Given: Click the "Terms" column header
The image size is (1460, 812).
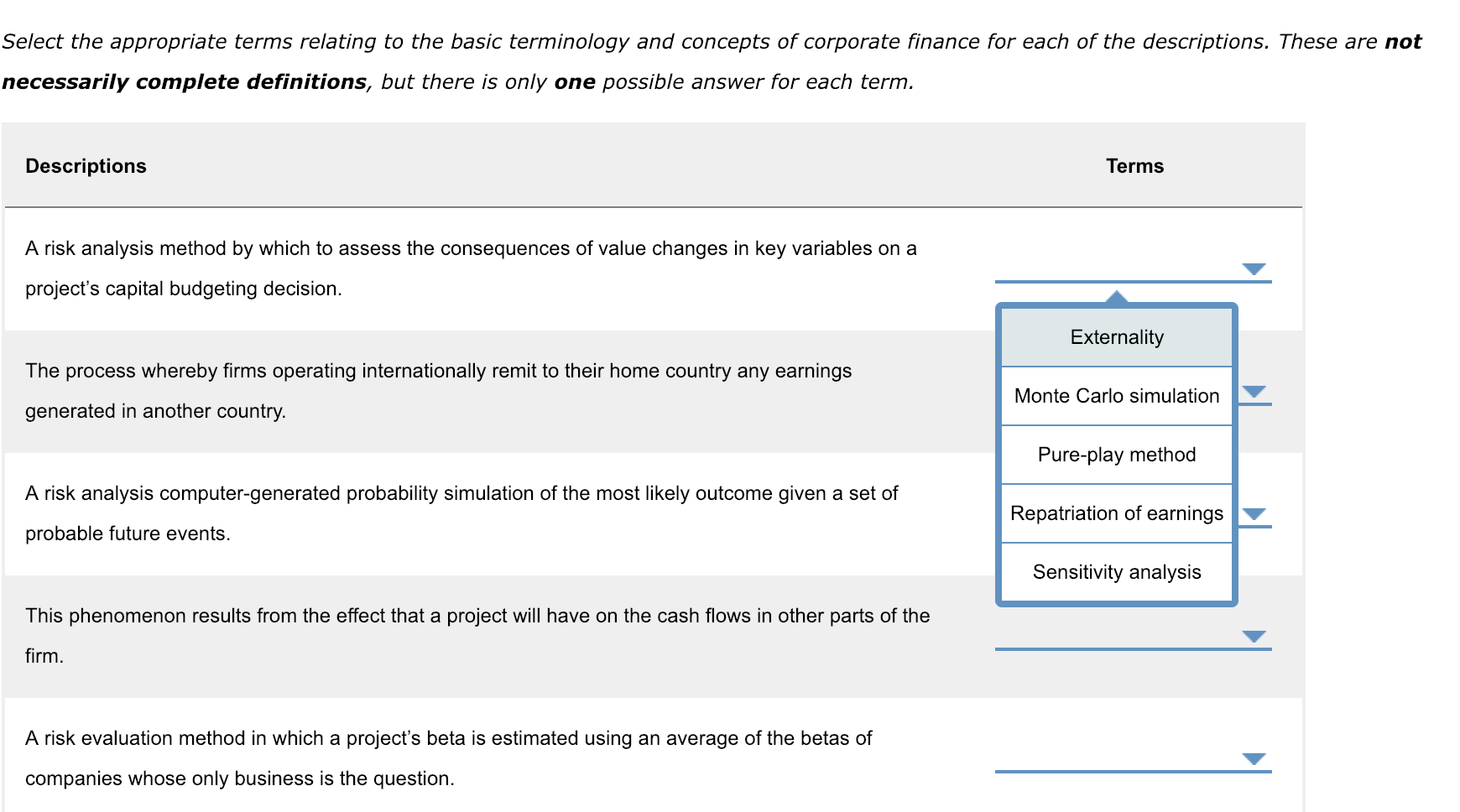Looking at the screenshot, I should (1136, 165).
